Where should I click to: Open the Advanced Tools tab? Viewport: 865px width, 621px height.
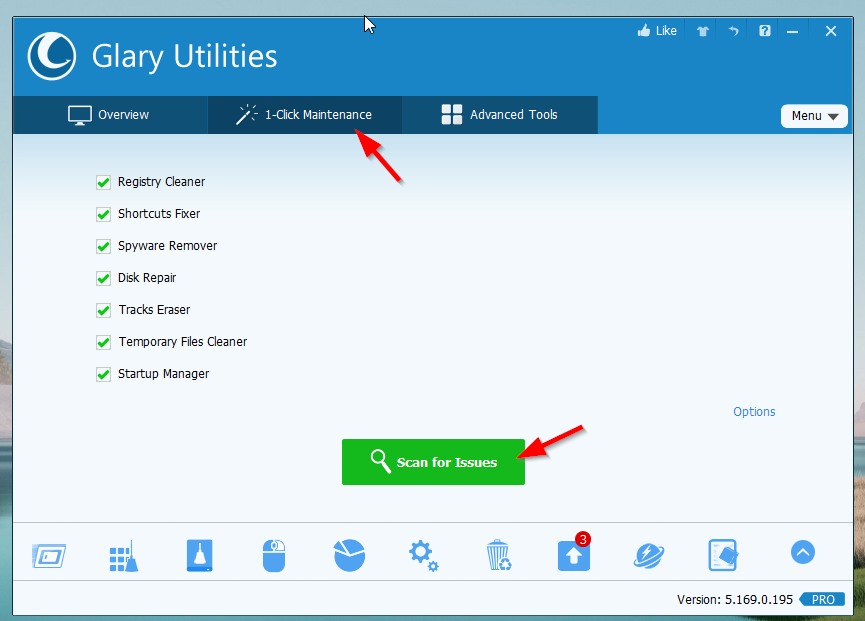pos(500,115)
